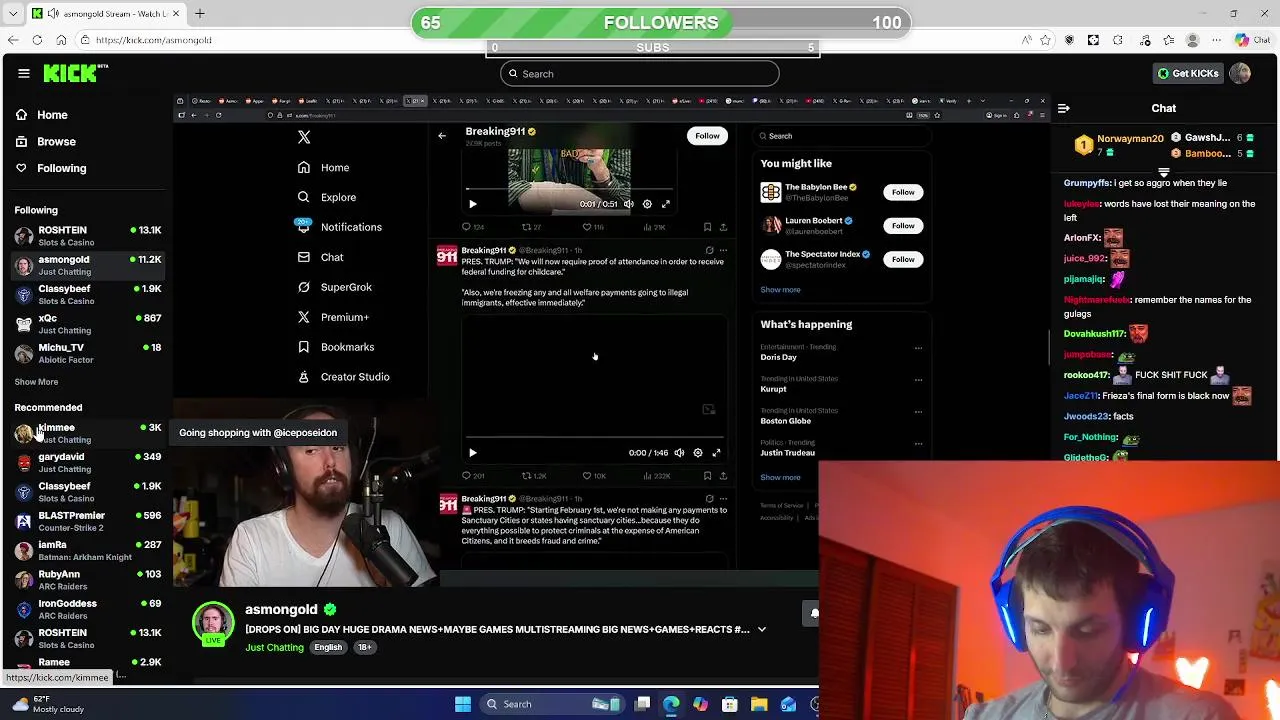The image size is (1280, 720).
Task: Click the Just Chatting category link
Action: (274, 648)
